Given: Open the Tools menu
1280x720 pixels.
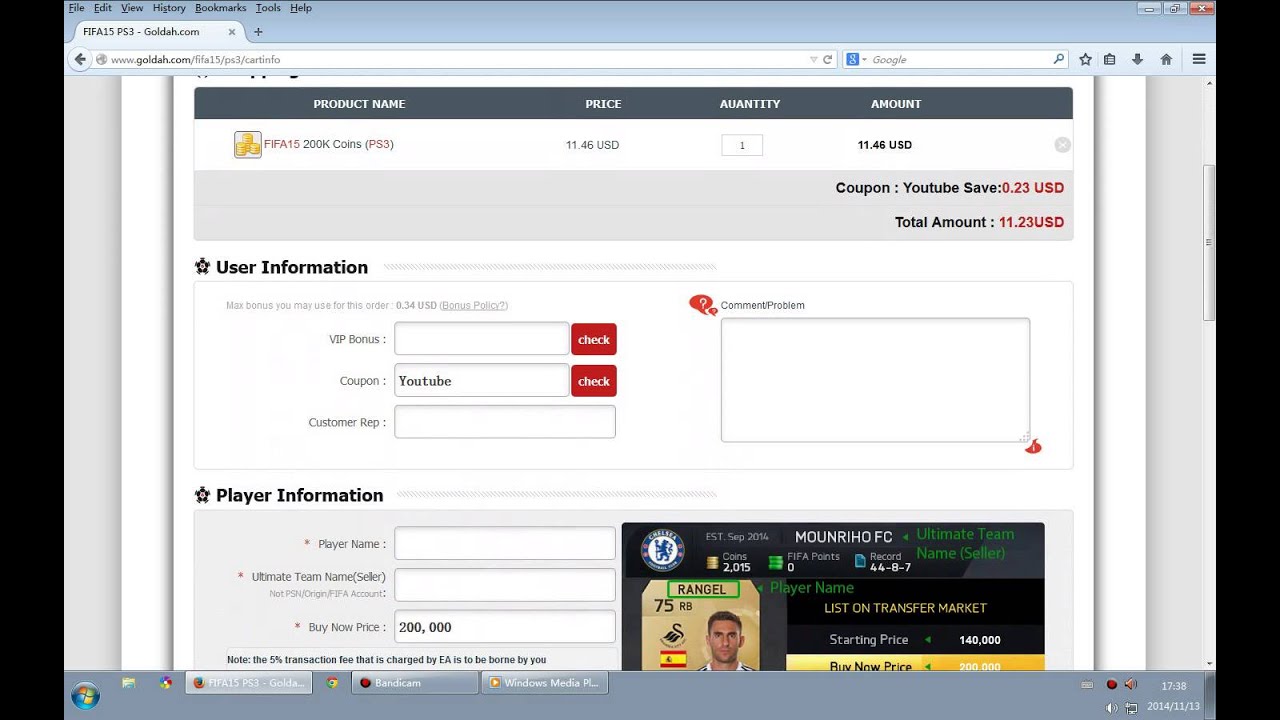Looking at the screenshot, I should tap(268, 8).
